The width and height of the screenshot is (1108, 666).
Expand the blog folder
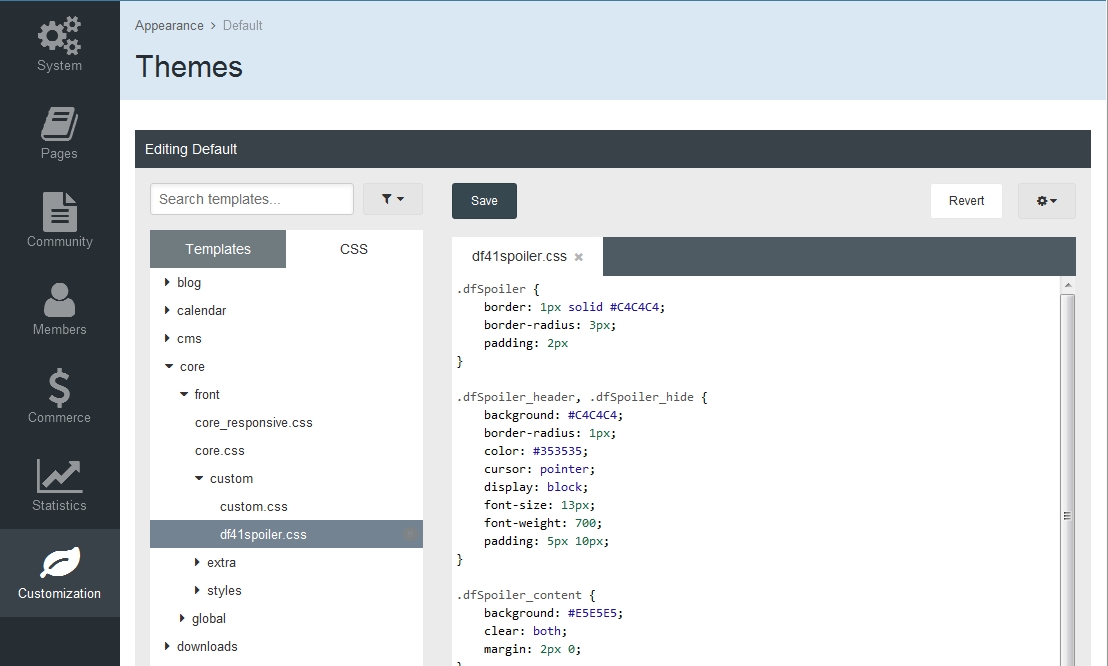click(x=168, y=283)
